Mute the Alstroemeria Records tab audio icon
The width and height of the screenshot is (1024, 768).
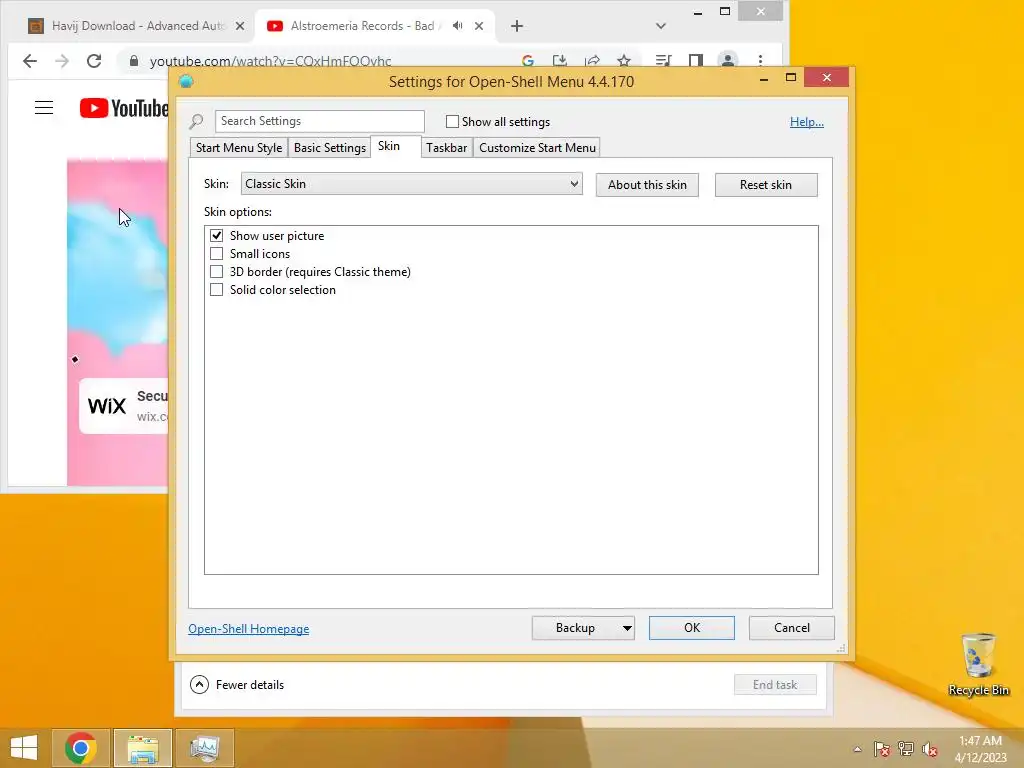[x=458, y=25]
